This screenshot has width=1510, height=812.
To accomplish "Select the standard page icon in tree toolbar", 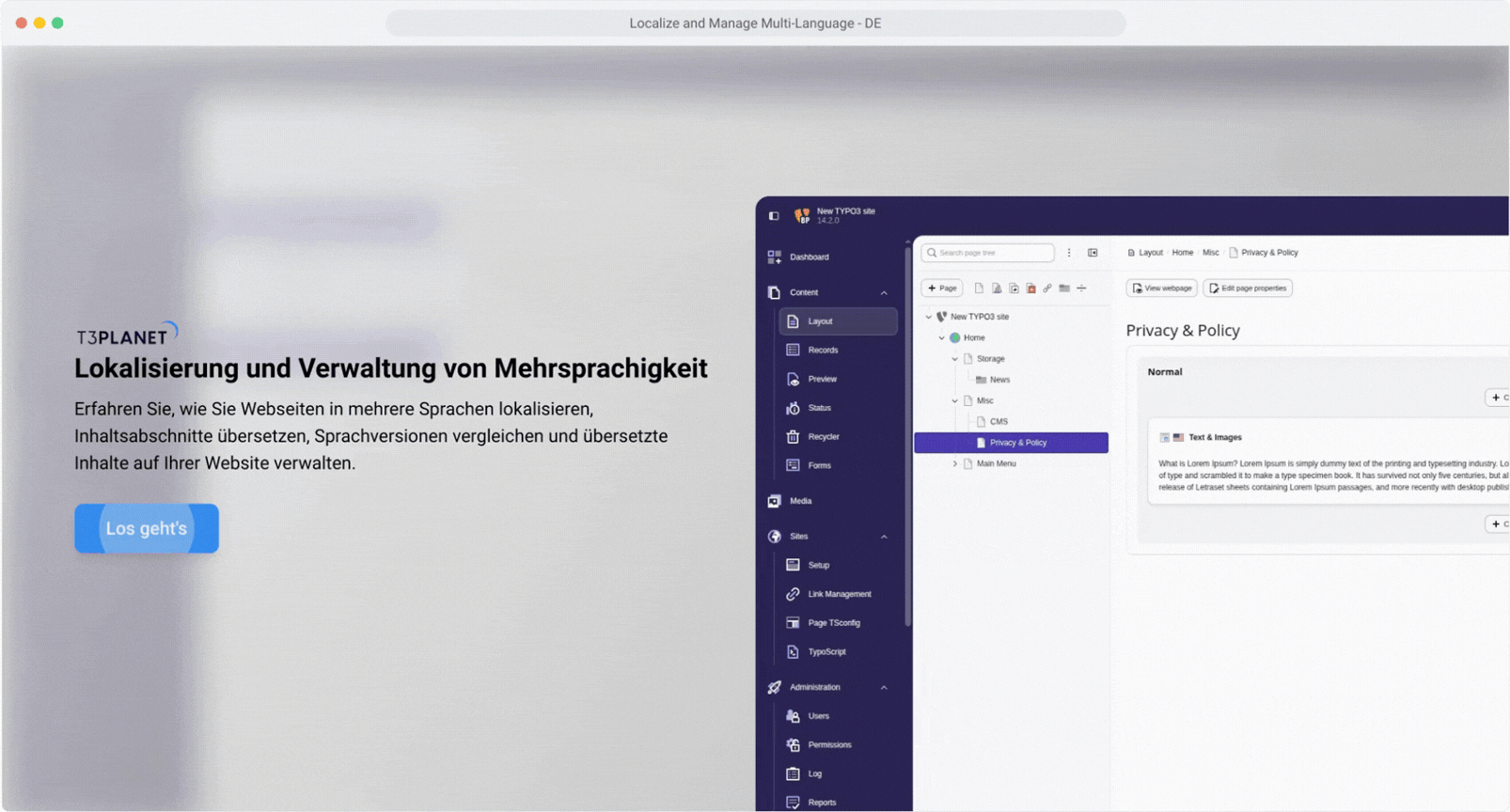I will coord(979,289).
